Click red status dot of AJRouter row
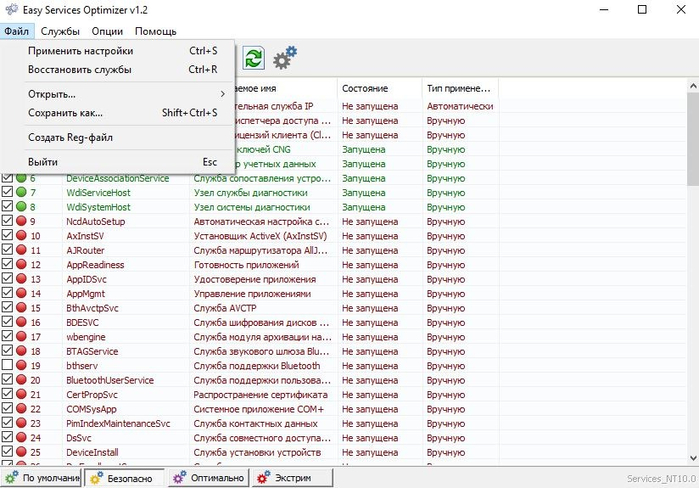699x488 pixels. tap(21, 250)
